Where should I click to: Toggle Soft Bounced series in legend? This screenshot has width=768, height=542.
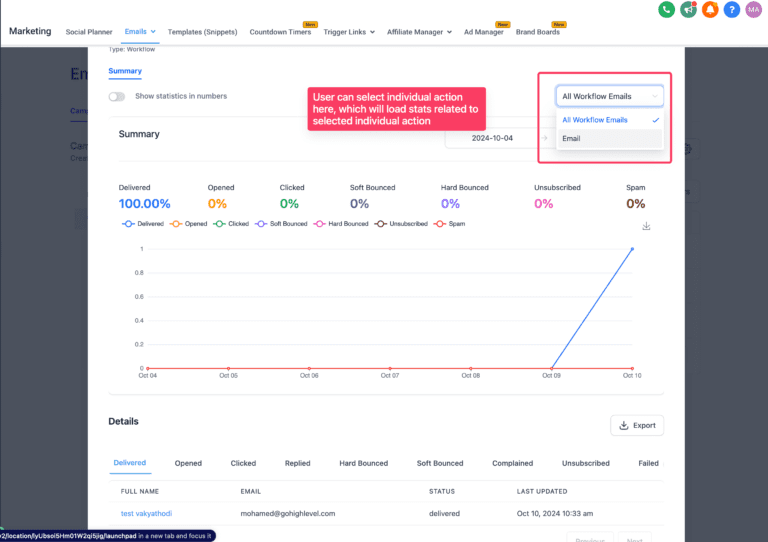click(x=281, y=224)
